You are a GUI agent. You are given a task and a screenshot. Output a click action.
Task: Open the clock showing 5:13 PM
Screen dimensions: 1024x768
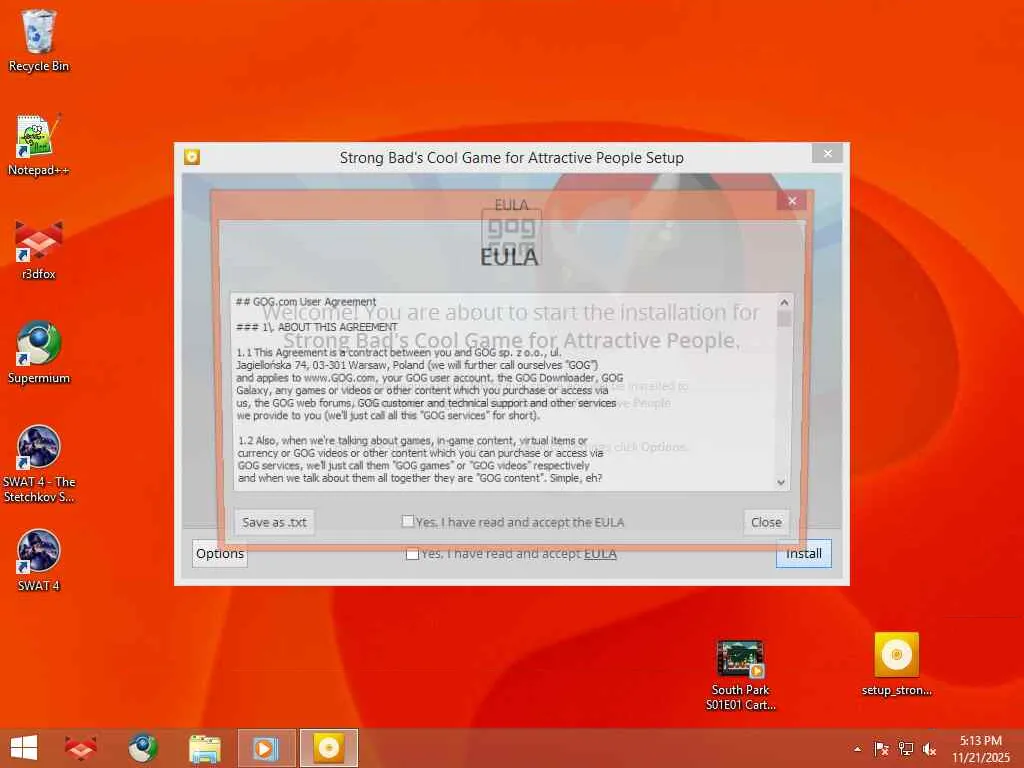[980, 749]
